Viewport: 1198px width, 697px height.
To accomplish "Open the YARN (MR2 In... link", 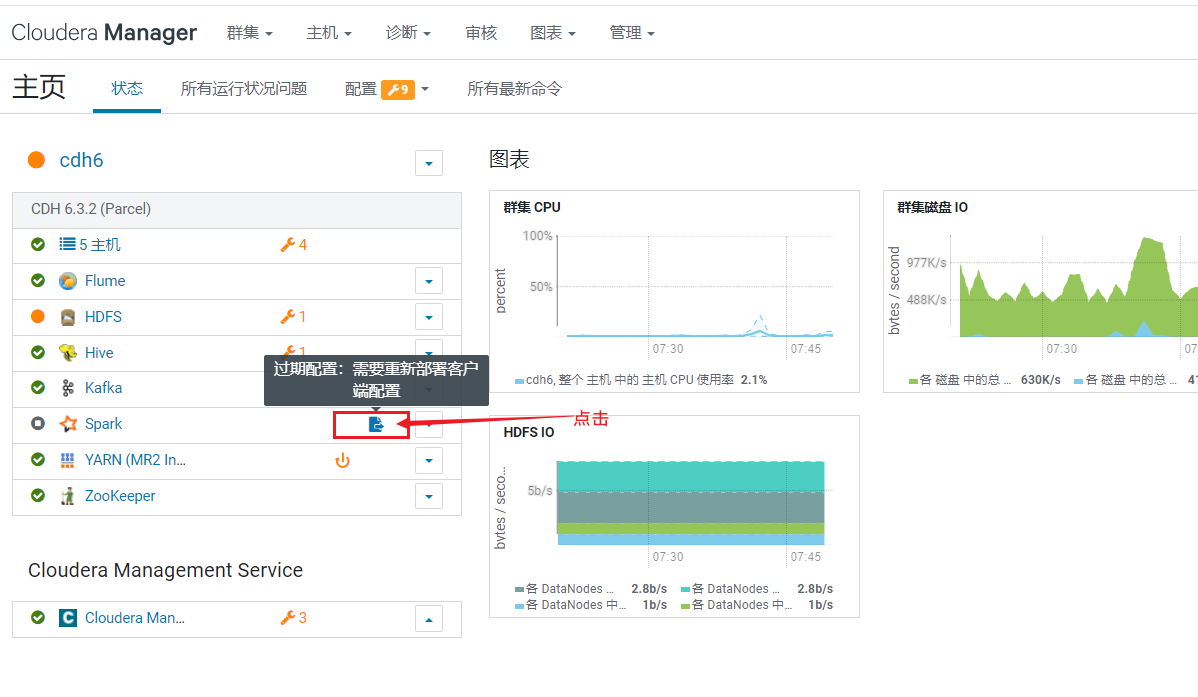I will coord(135,460).
